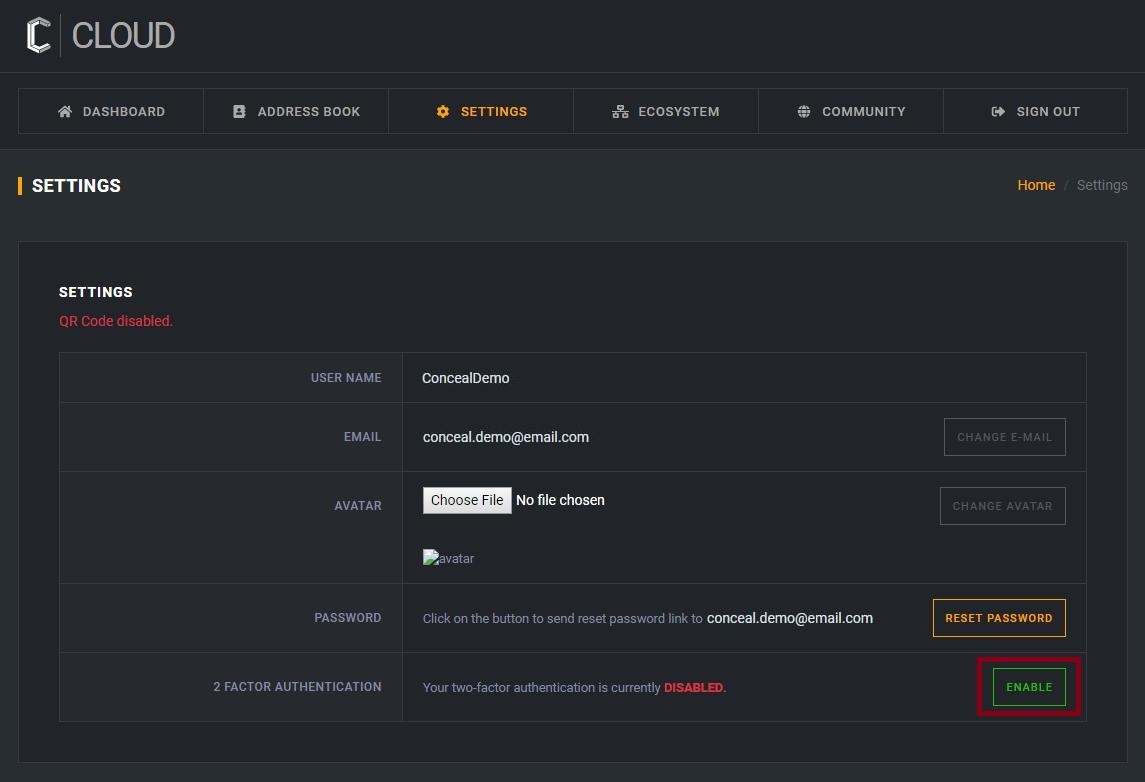Open the Address Book tab label
This screenshot has width=1145, height=782.
click(x=308, y=112)
